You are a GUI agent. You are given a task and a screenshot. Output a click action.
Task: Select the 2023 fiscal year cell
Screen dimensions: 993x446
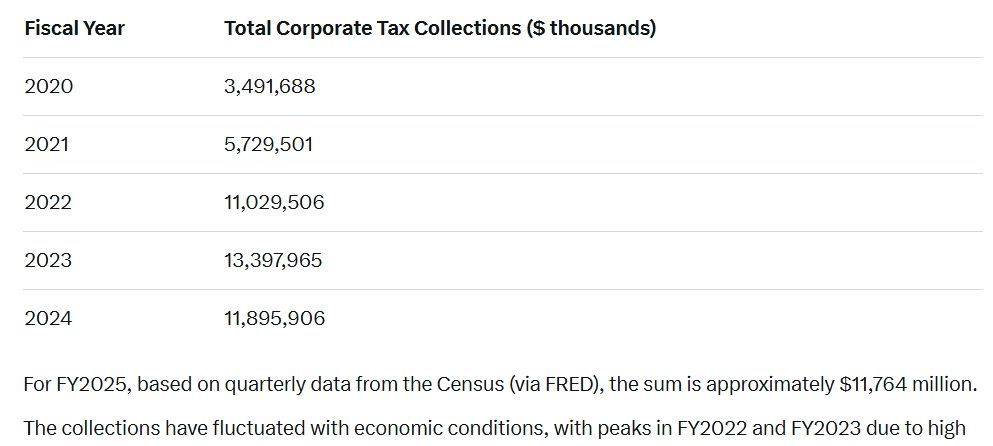[x=48, y=260]
